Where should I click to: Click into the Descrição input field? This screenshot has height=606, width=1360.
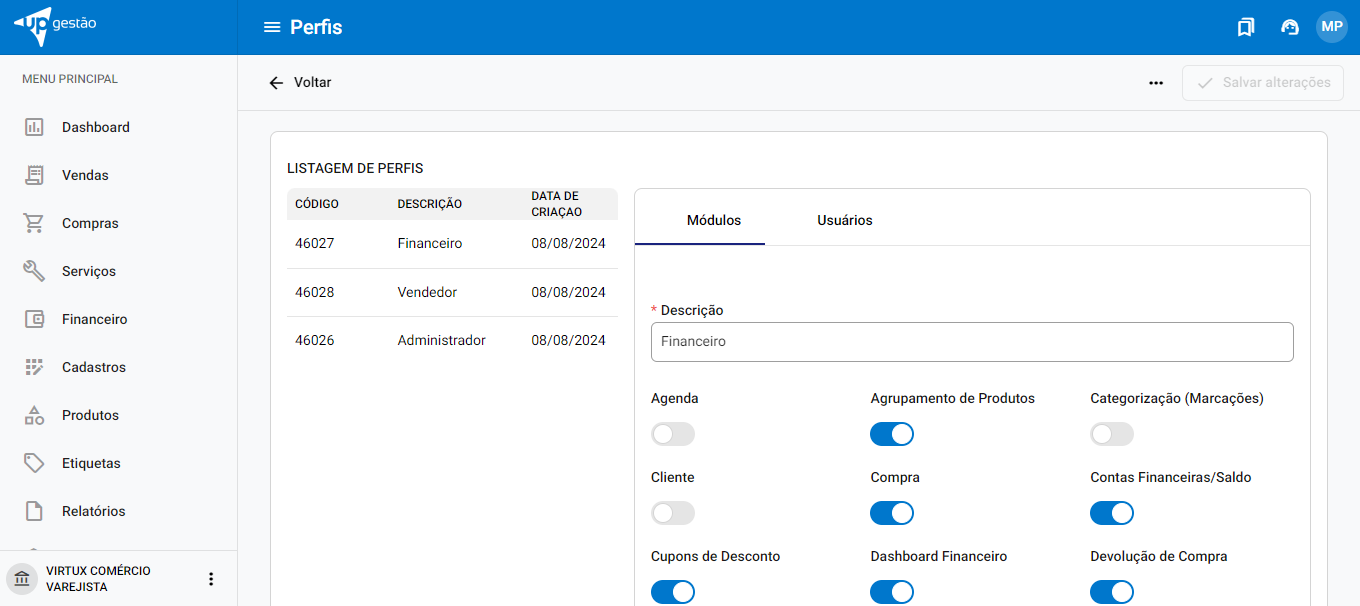click(971, 342)
